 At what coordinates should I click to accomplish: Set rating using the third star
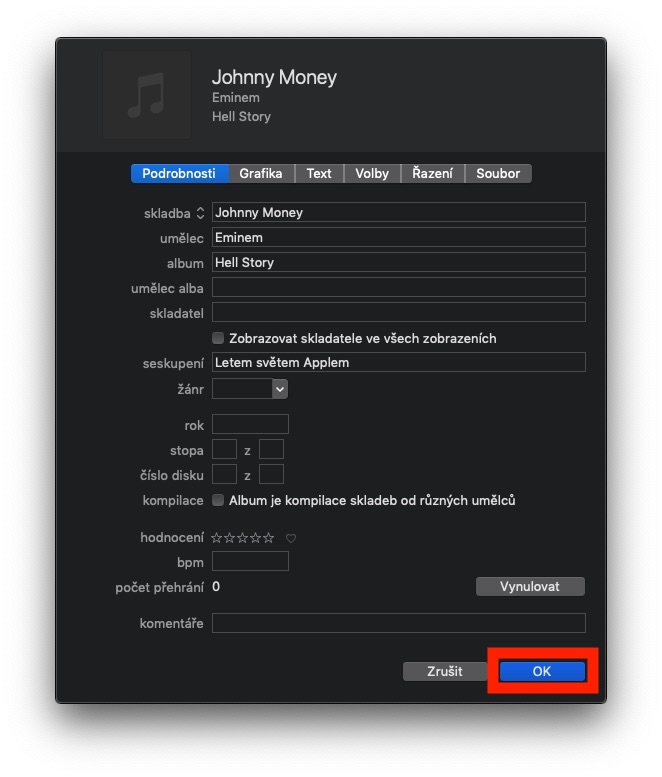[242, 538]
